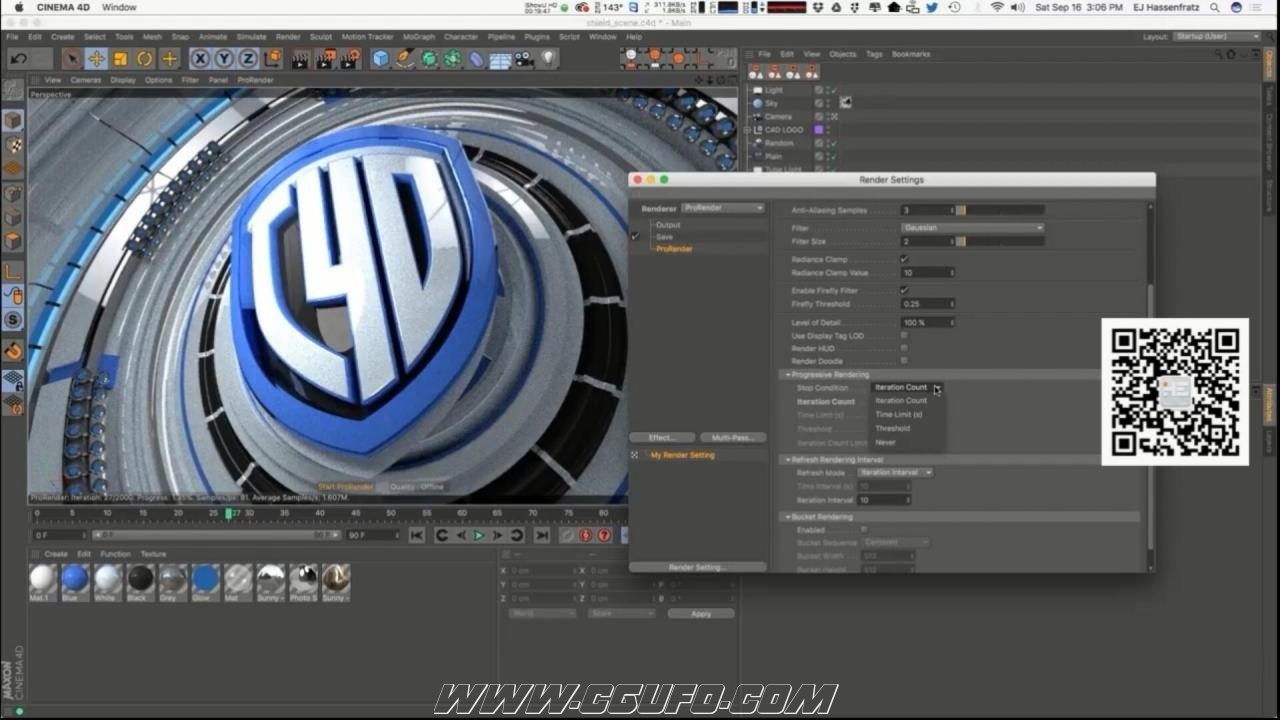
Task: Click the Undo arrow icon
Action: click(18, 58)
